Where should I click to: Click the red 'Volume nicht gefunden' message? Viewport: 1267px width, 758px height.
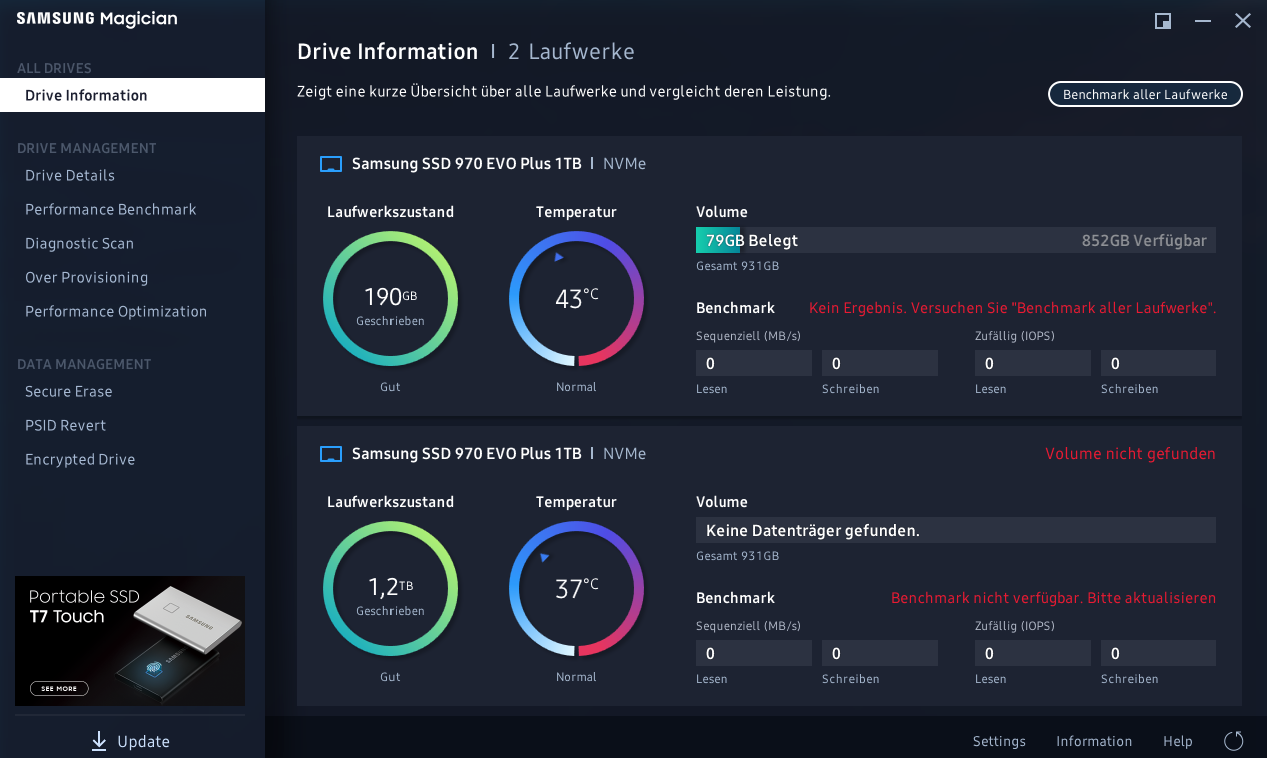click(x=1130, y=454)
